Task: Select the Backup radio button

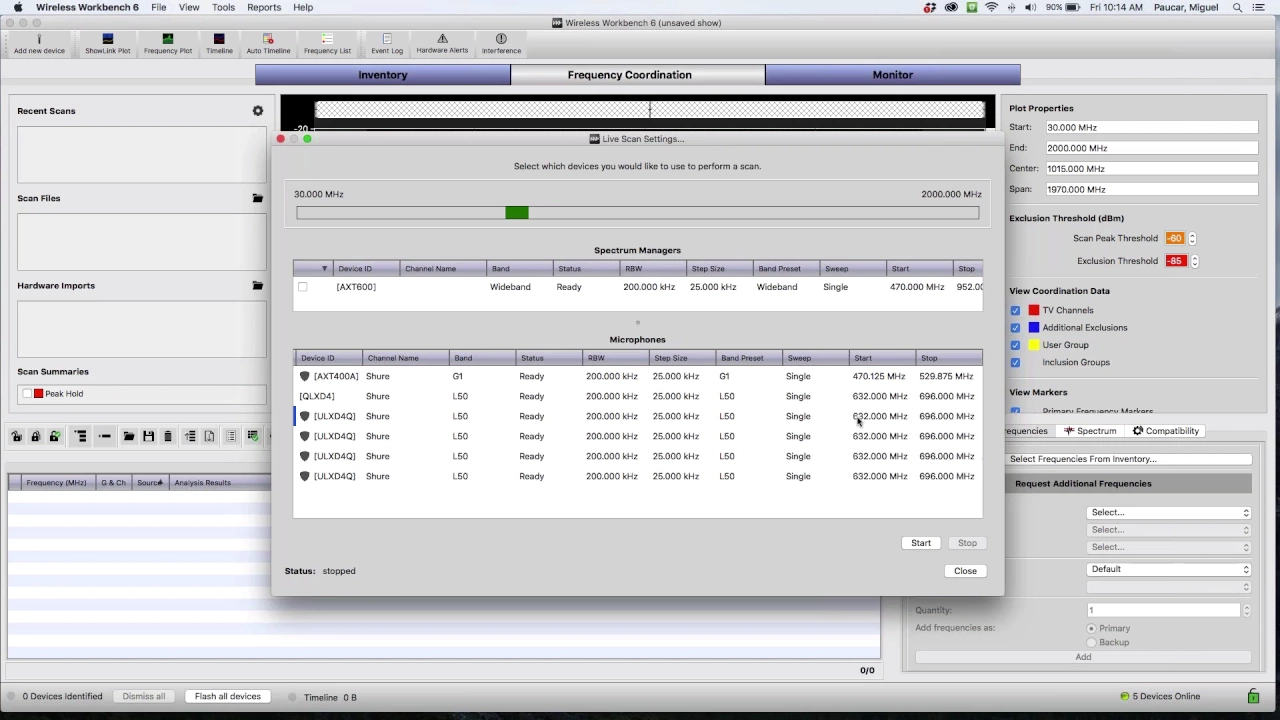Action: coord(1092,642)
